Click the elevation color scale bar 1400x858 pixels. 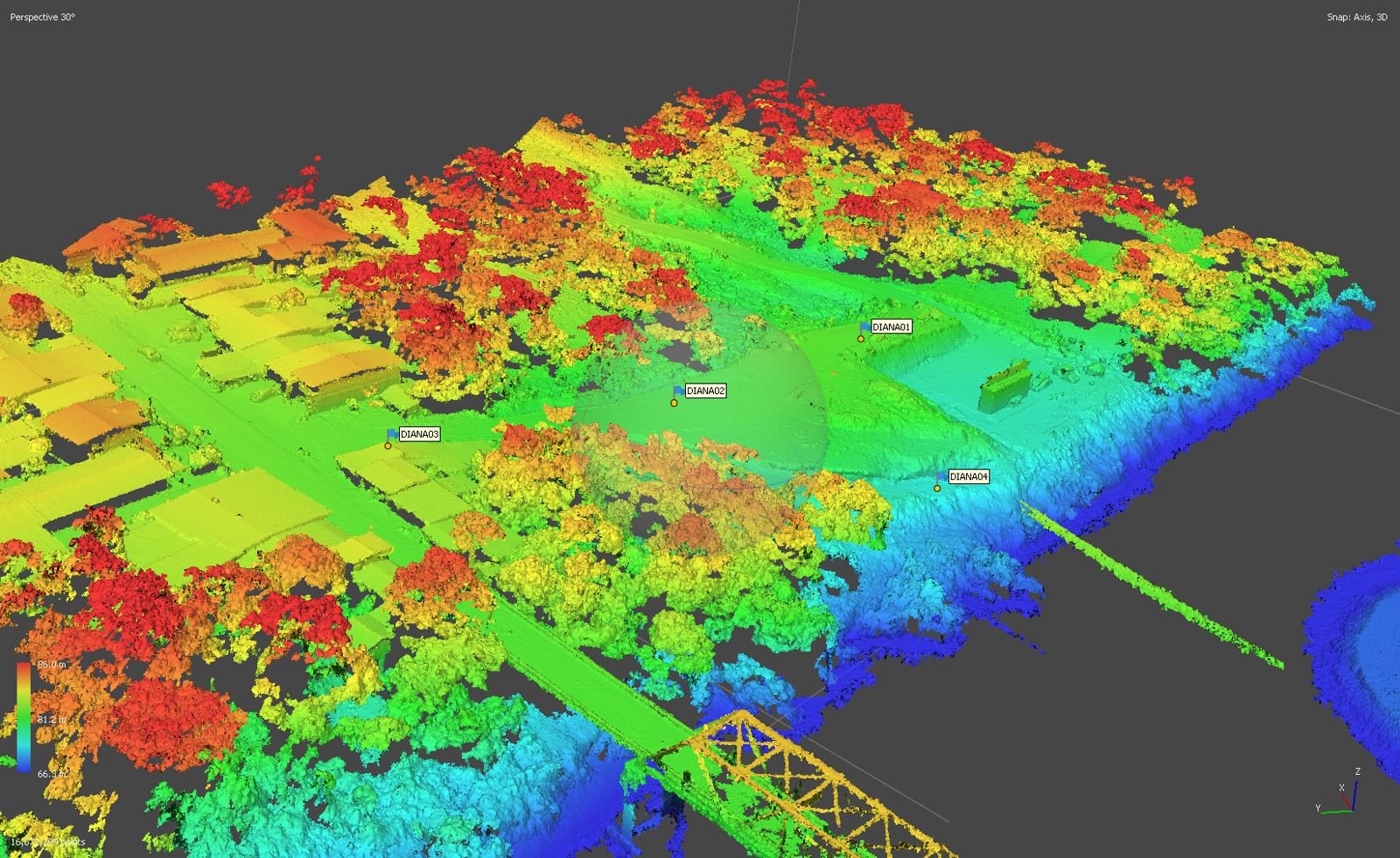pos(23,717)
